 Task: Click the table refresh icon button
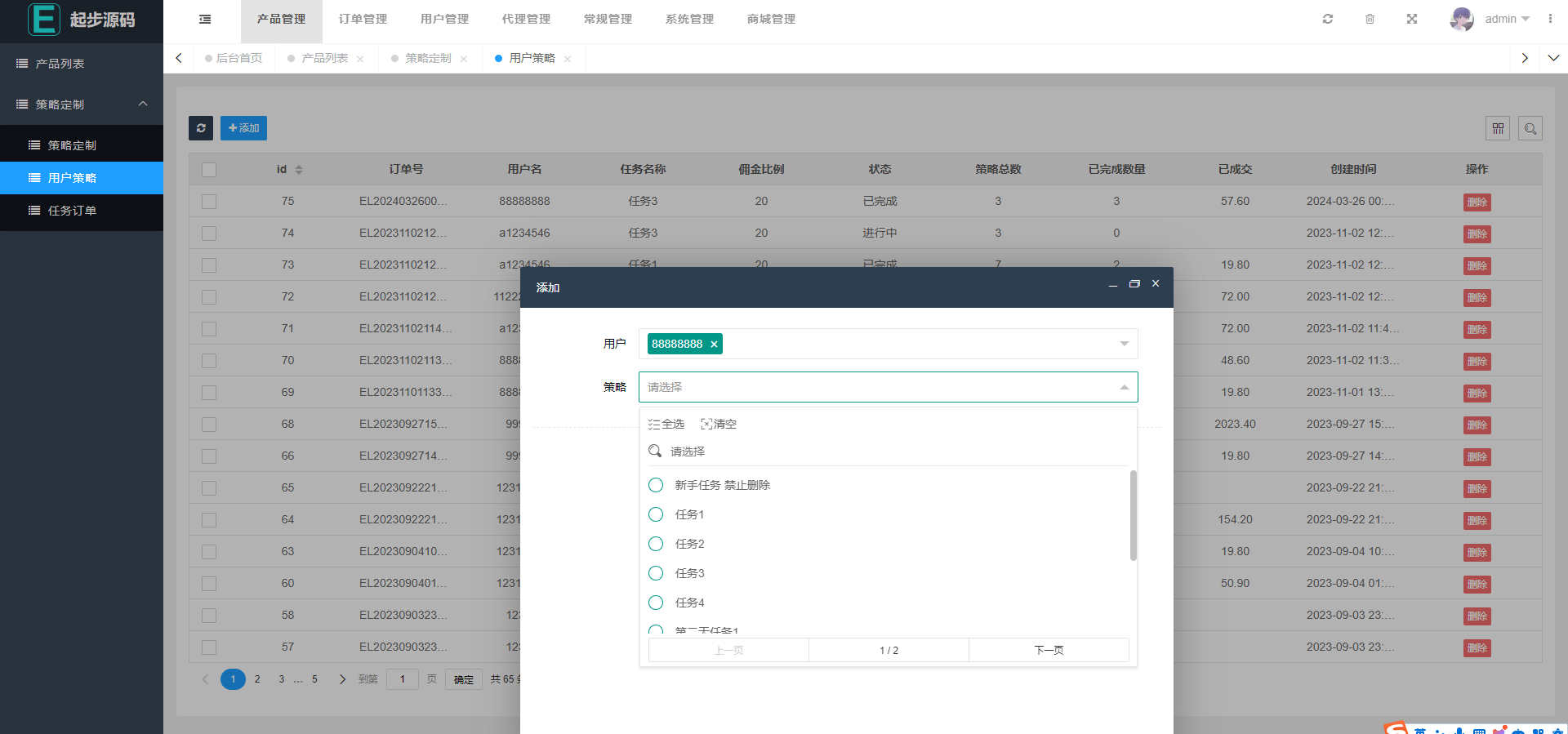point(201,128)
